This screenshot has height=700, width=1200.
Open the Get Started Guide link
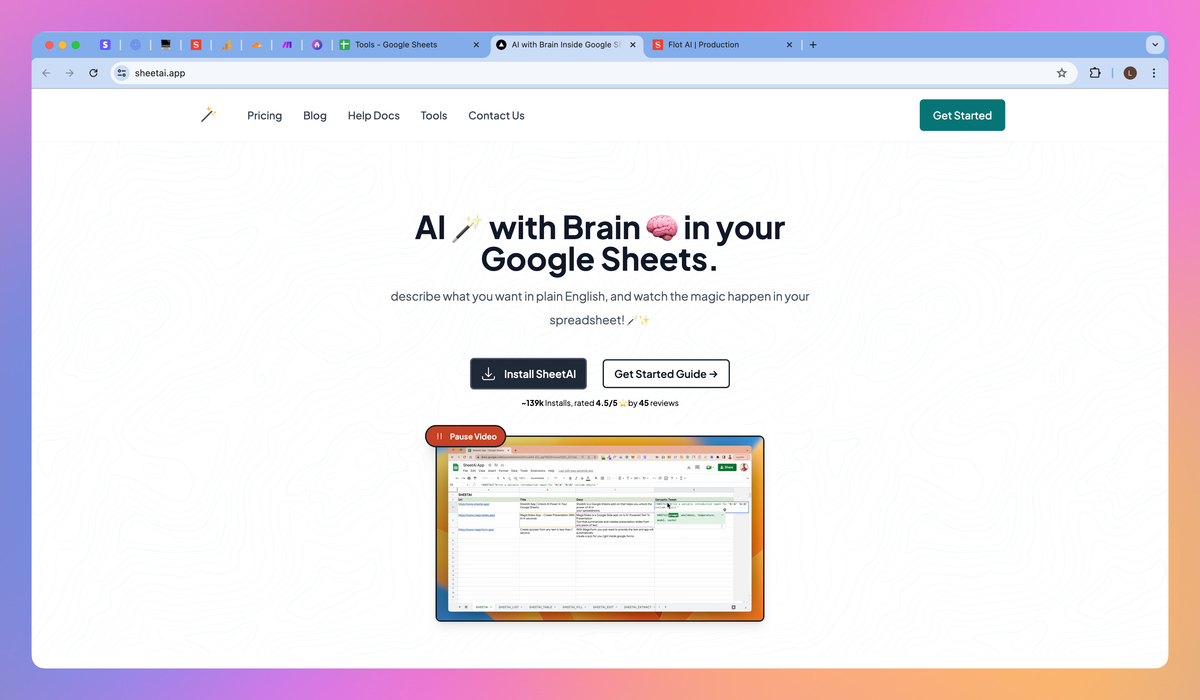point(666,374)
